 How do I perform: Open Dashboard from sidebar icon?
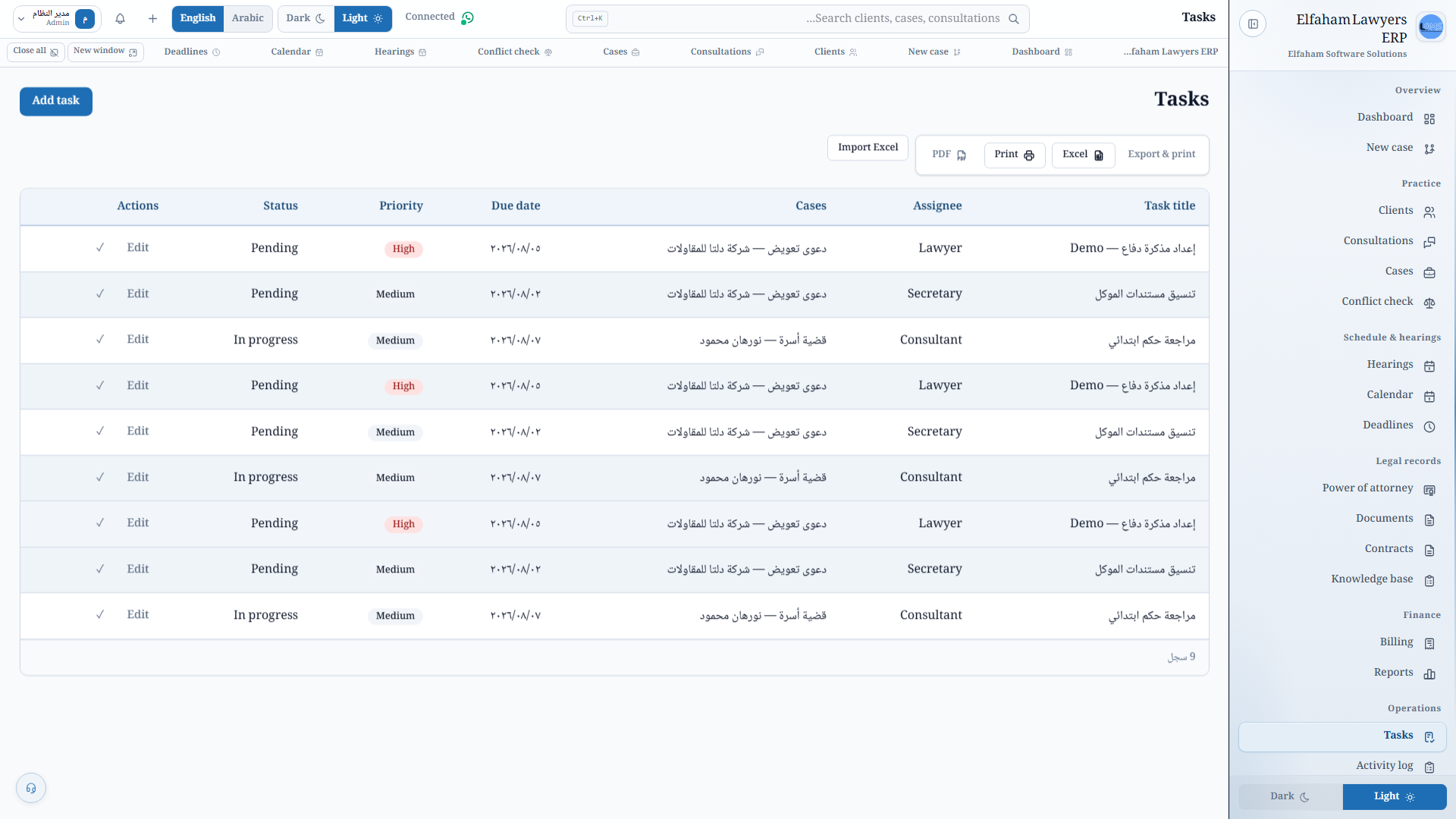[1429, 119]
